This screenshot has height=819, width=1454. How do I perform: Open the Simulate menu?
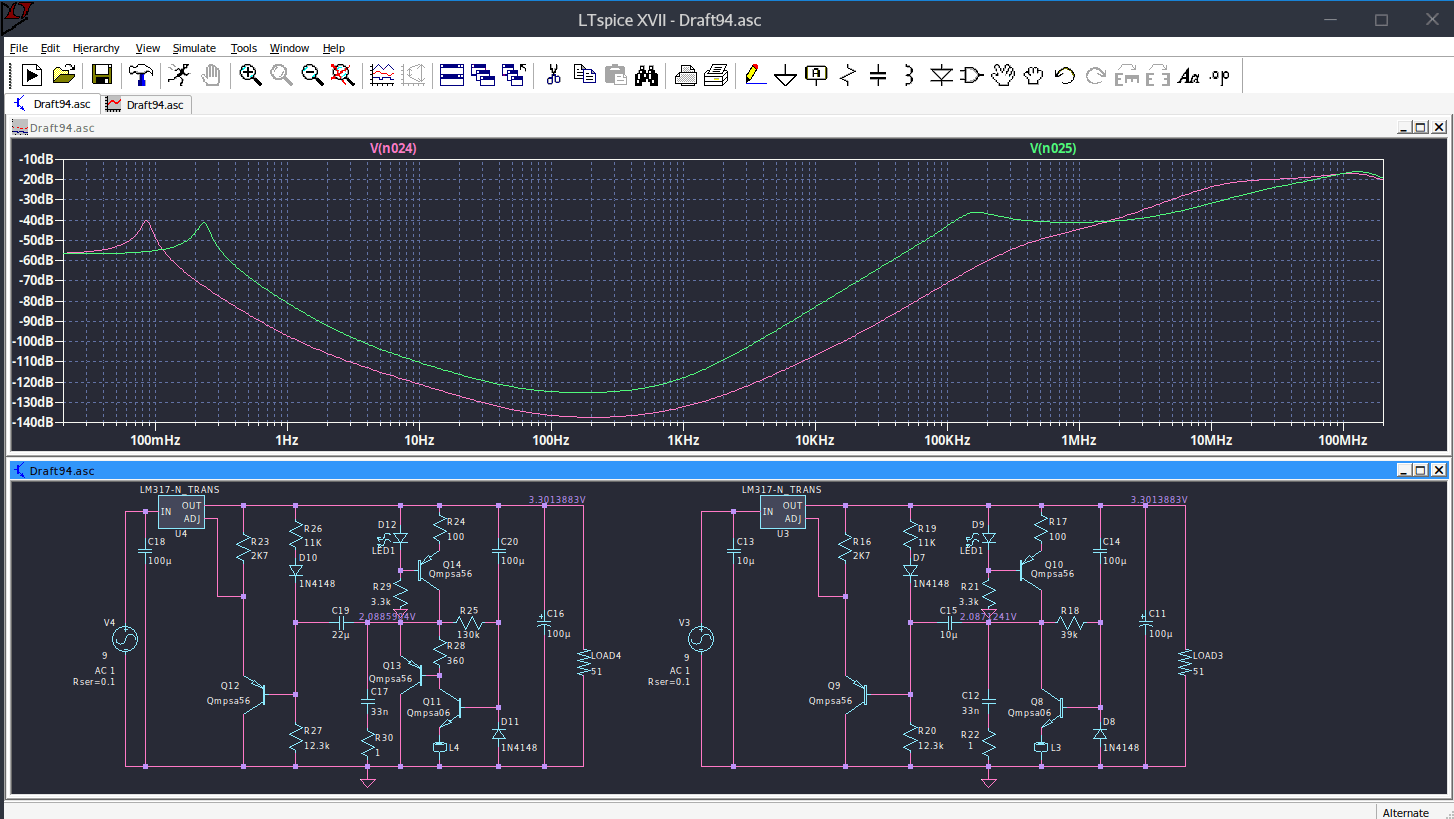pyautogui.click(x=194, y=48)
